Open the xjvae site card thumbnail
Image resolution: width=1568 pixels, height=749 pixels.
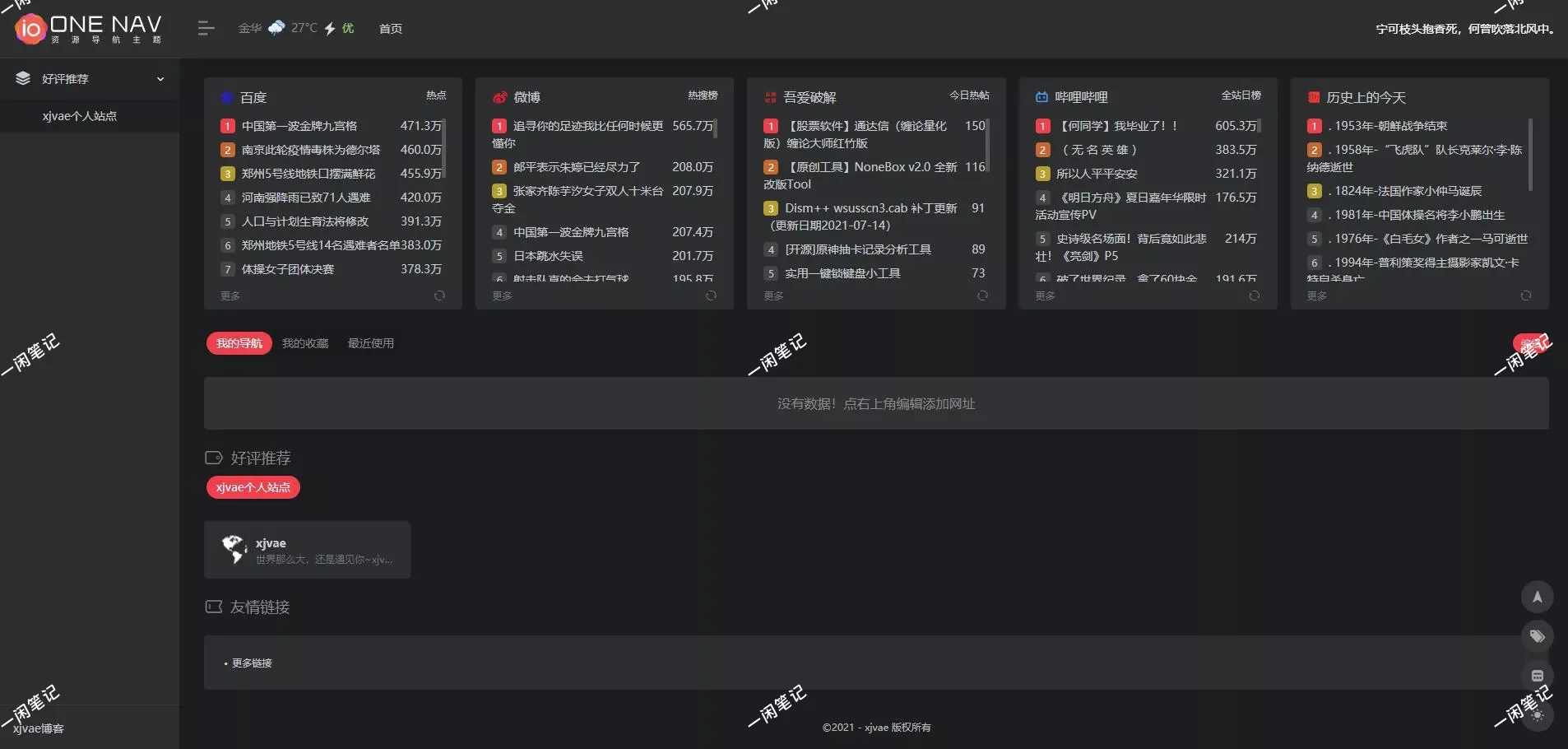click(x=234, y=549)
